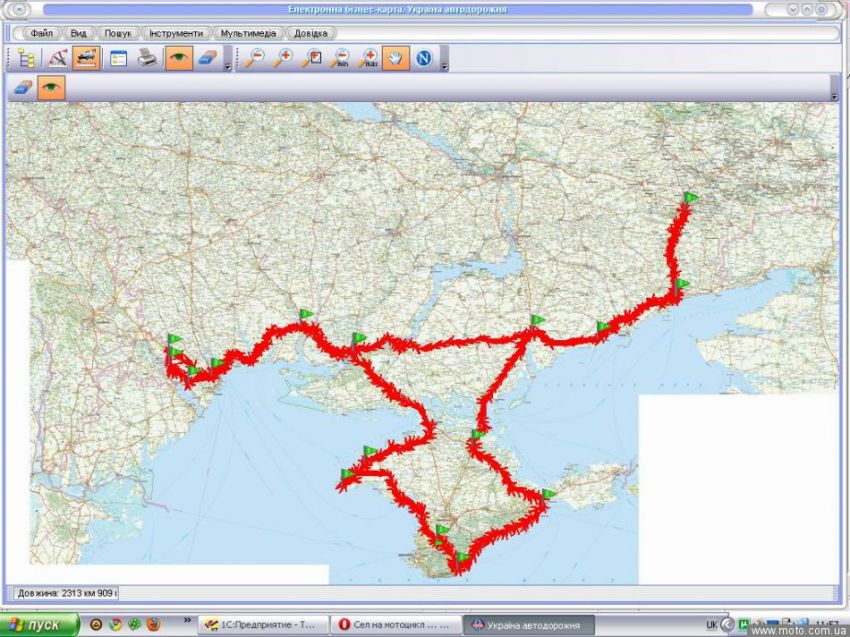This screenshot has width=850, height=637.
Task: Zoom to minimum scale
Action: click(x=341, y=58)
